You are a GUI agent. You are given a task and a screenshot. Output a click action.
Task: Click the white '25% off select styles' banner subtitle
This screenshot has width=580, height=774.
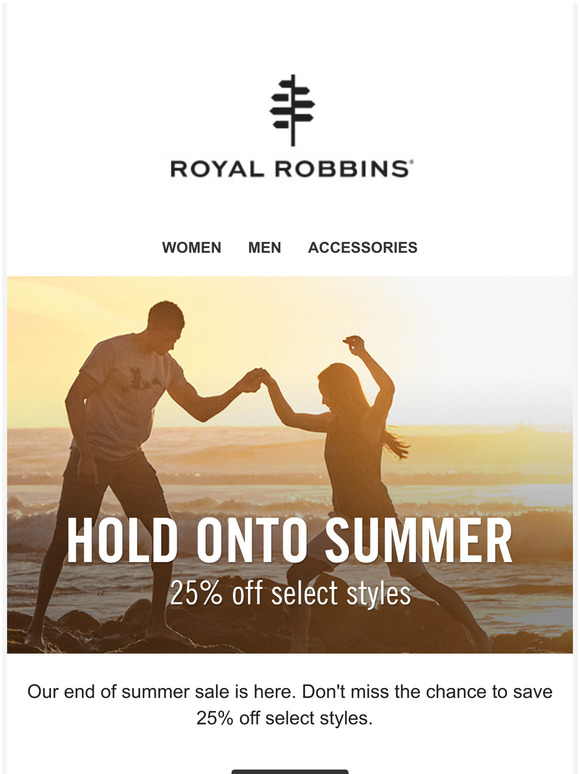tap(290, 593)
